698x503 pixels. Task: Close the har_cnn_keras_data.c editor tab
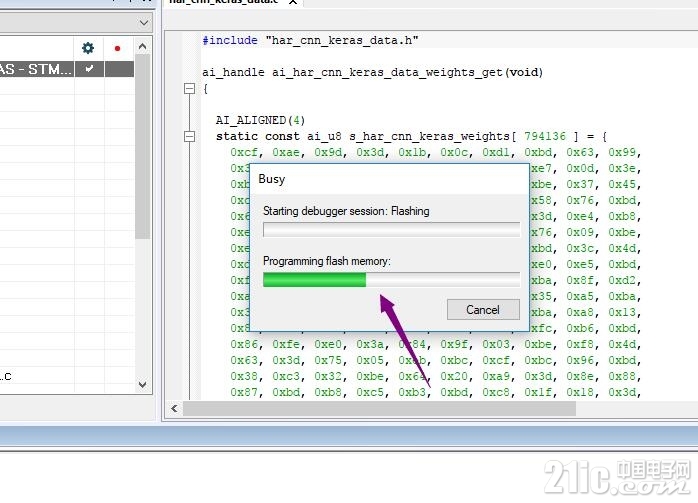click(x=293, y=2)
